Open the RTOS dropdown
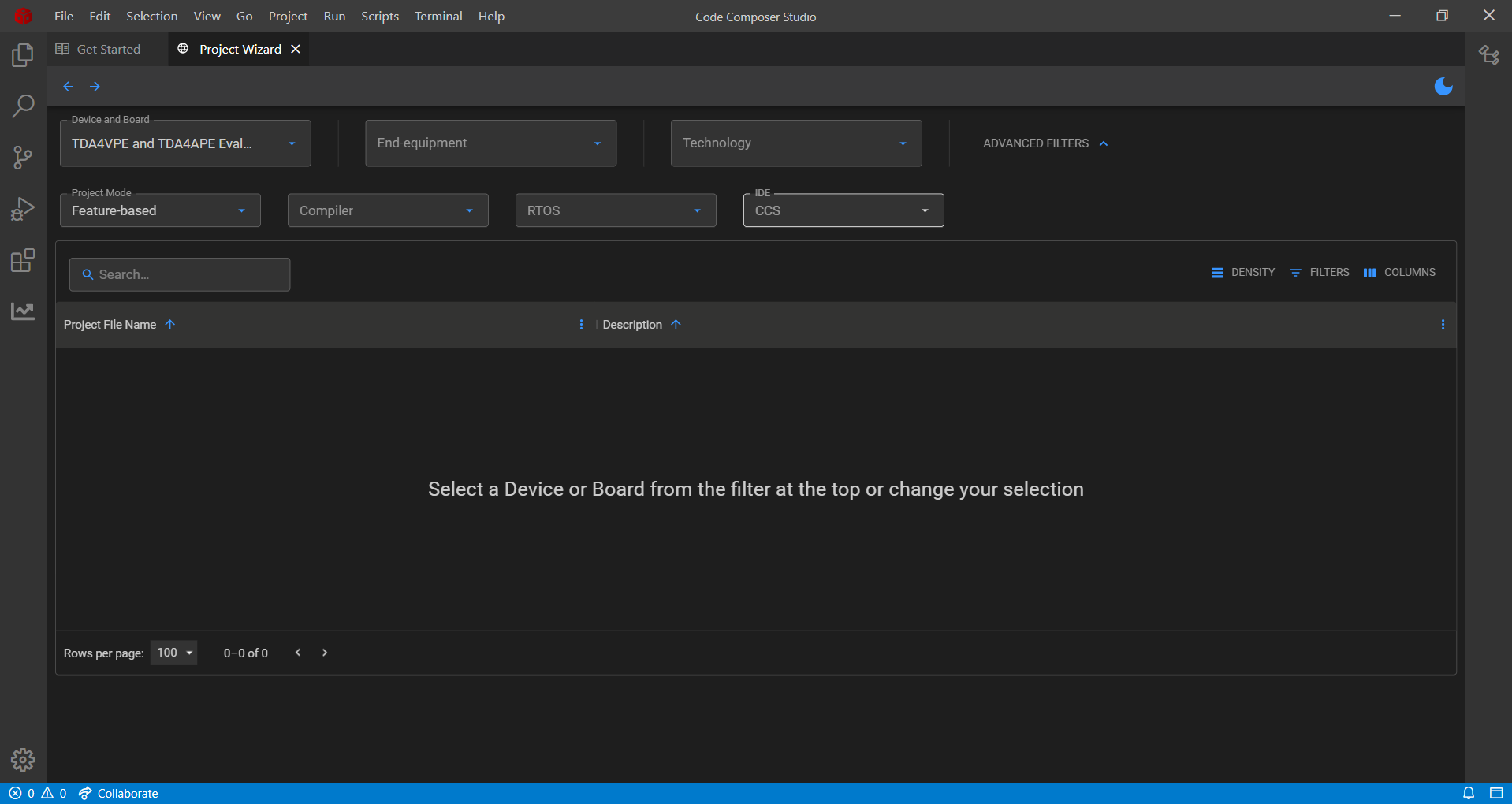 [x=616, y=210]
